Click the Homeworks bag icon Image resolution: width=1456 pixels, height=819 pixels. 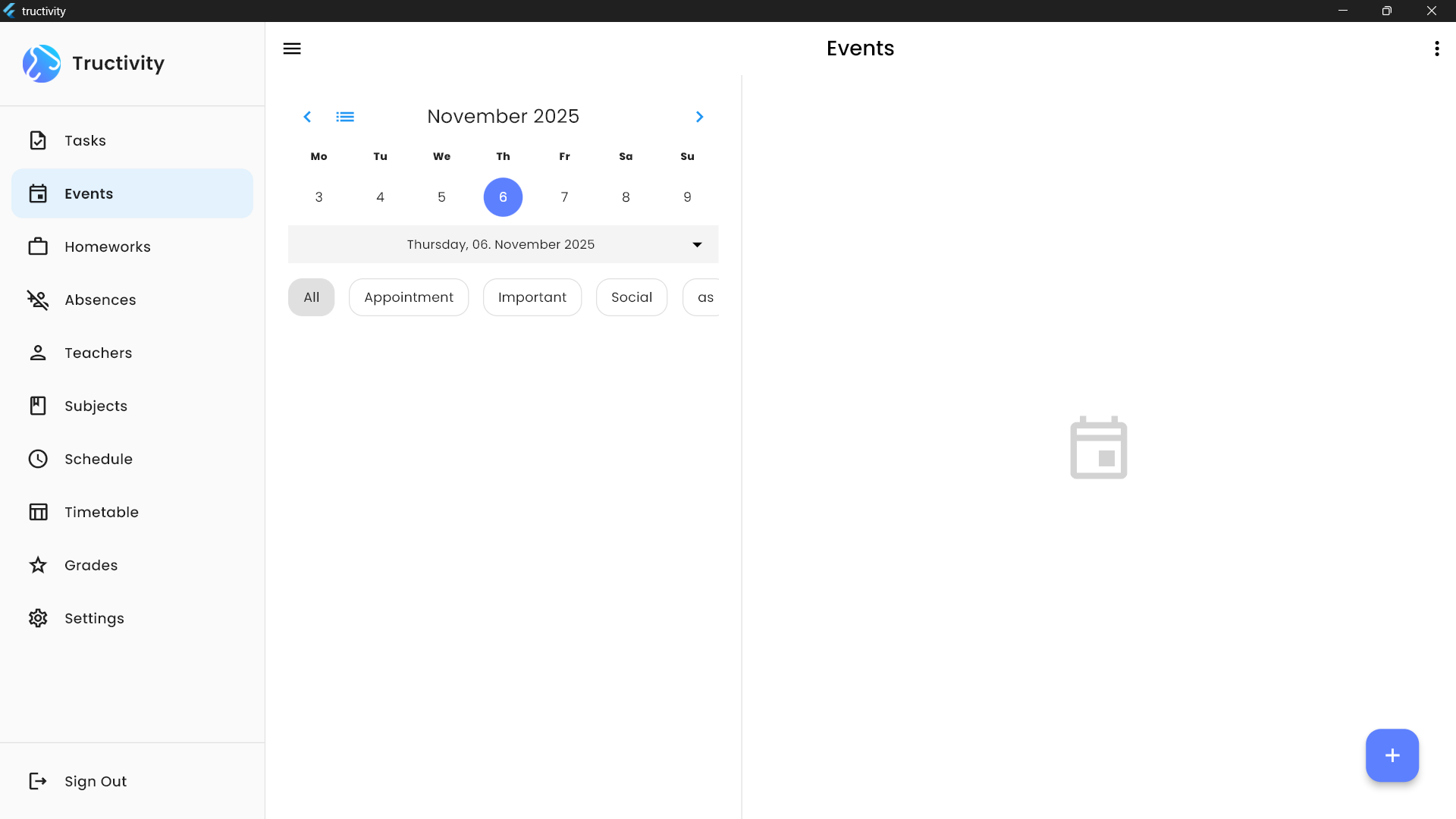point(38,246)
